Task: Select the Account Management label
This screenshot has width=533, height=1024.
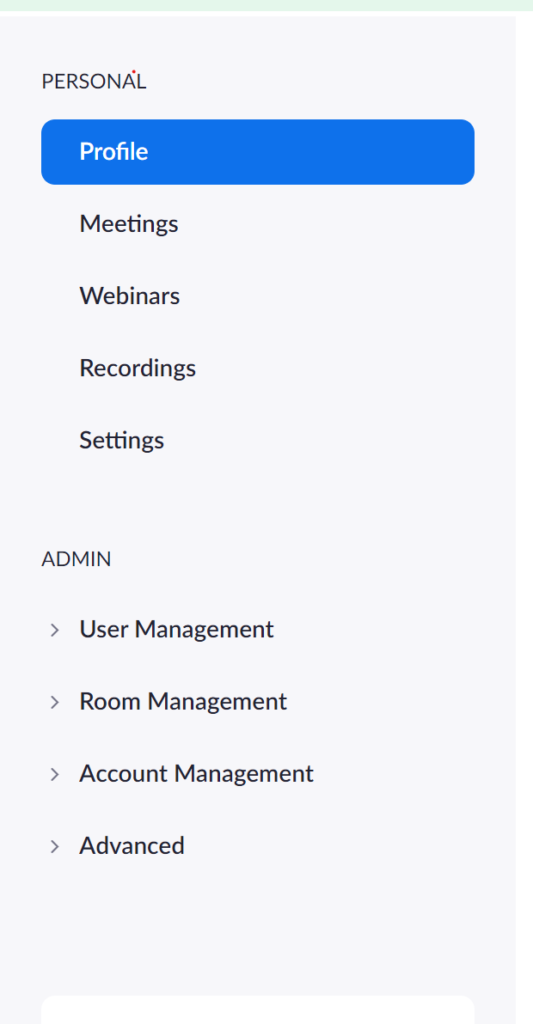Action: pos(197,773)
